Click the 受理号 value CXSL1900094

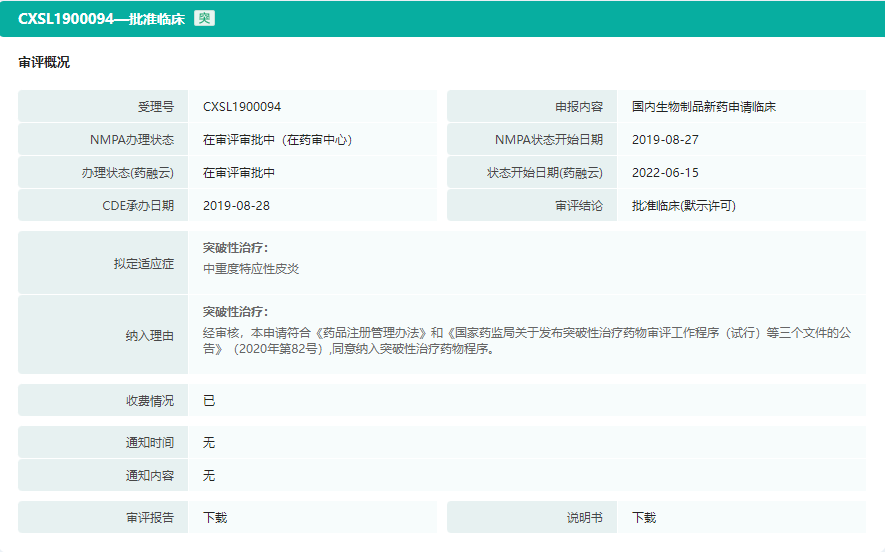point(242,107)
